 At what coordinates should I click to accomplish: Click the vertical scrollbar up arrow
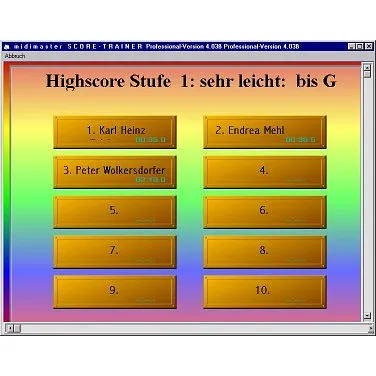367,67
